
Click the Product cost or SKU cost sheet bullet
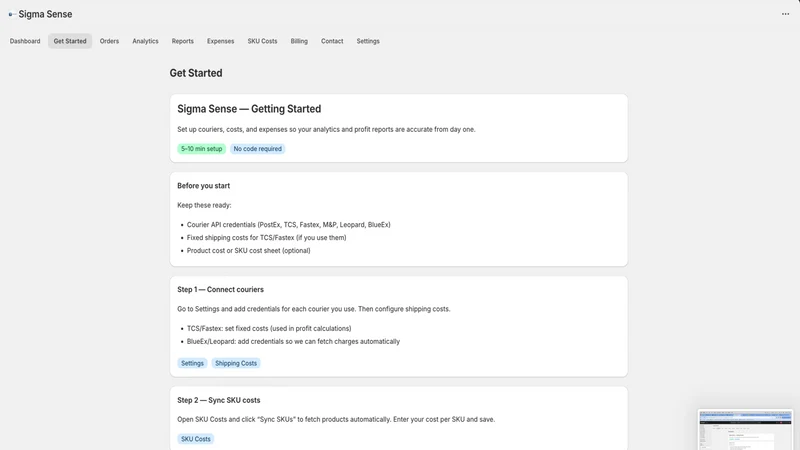[248, 251]
